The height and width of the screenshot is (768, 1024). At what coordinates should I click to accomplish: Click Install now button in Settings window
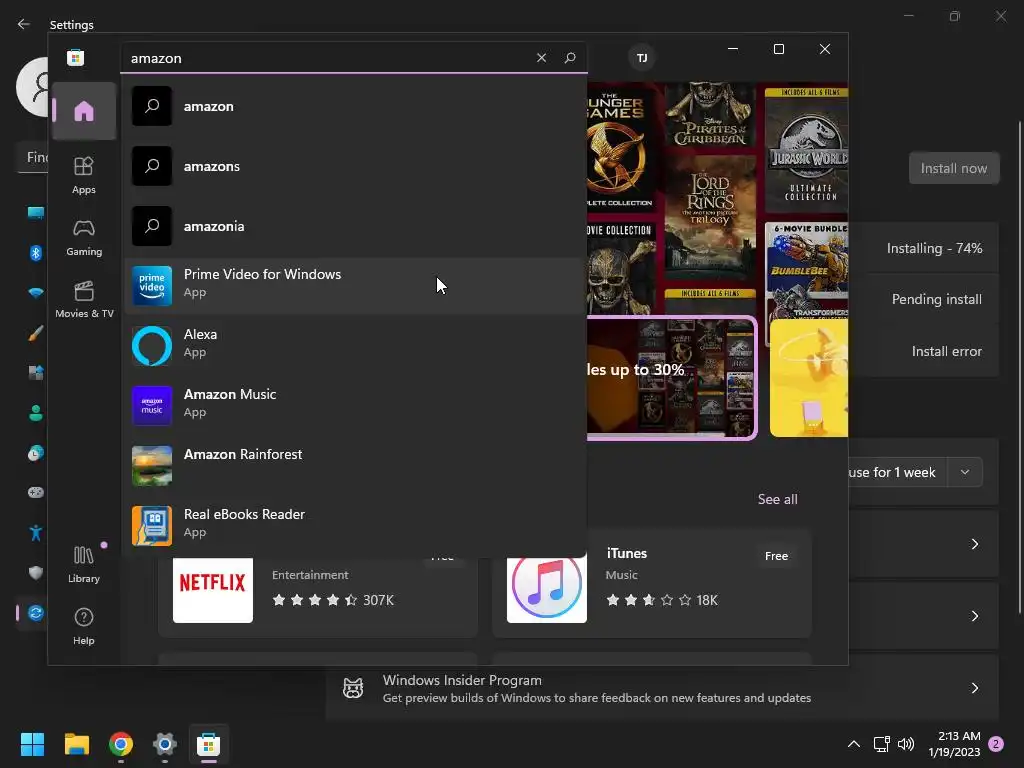pyautogui.click(x=953, y=168)
